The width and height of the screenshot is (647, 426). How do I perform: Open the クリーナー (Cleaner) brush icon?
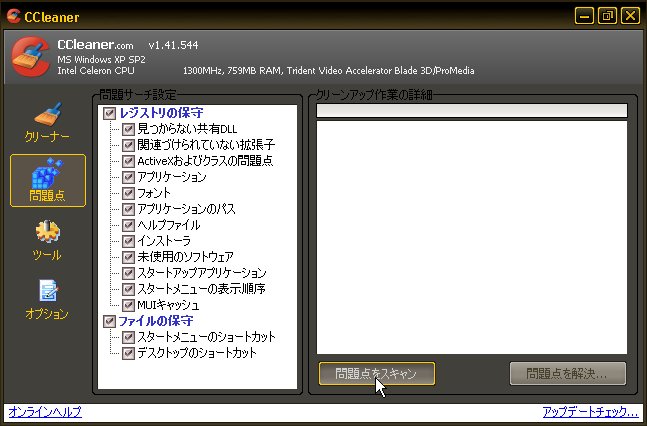pyautogui.click(x=48, y=114)
